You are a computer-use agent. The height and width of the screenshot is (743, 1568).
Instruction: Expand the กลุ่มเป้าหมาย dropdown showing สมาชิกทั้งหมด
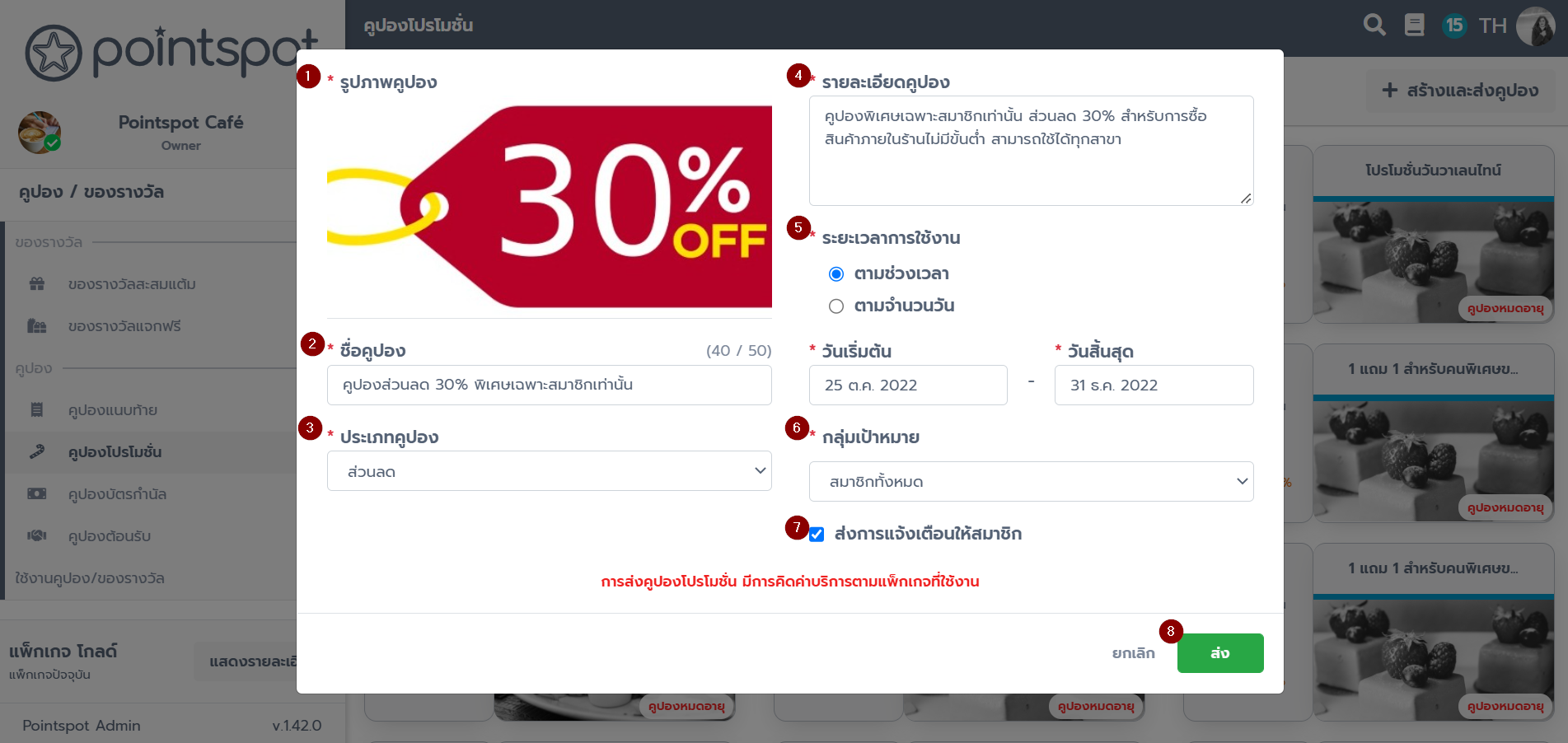pyautogui.click(x=1032, y=481)
